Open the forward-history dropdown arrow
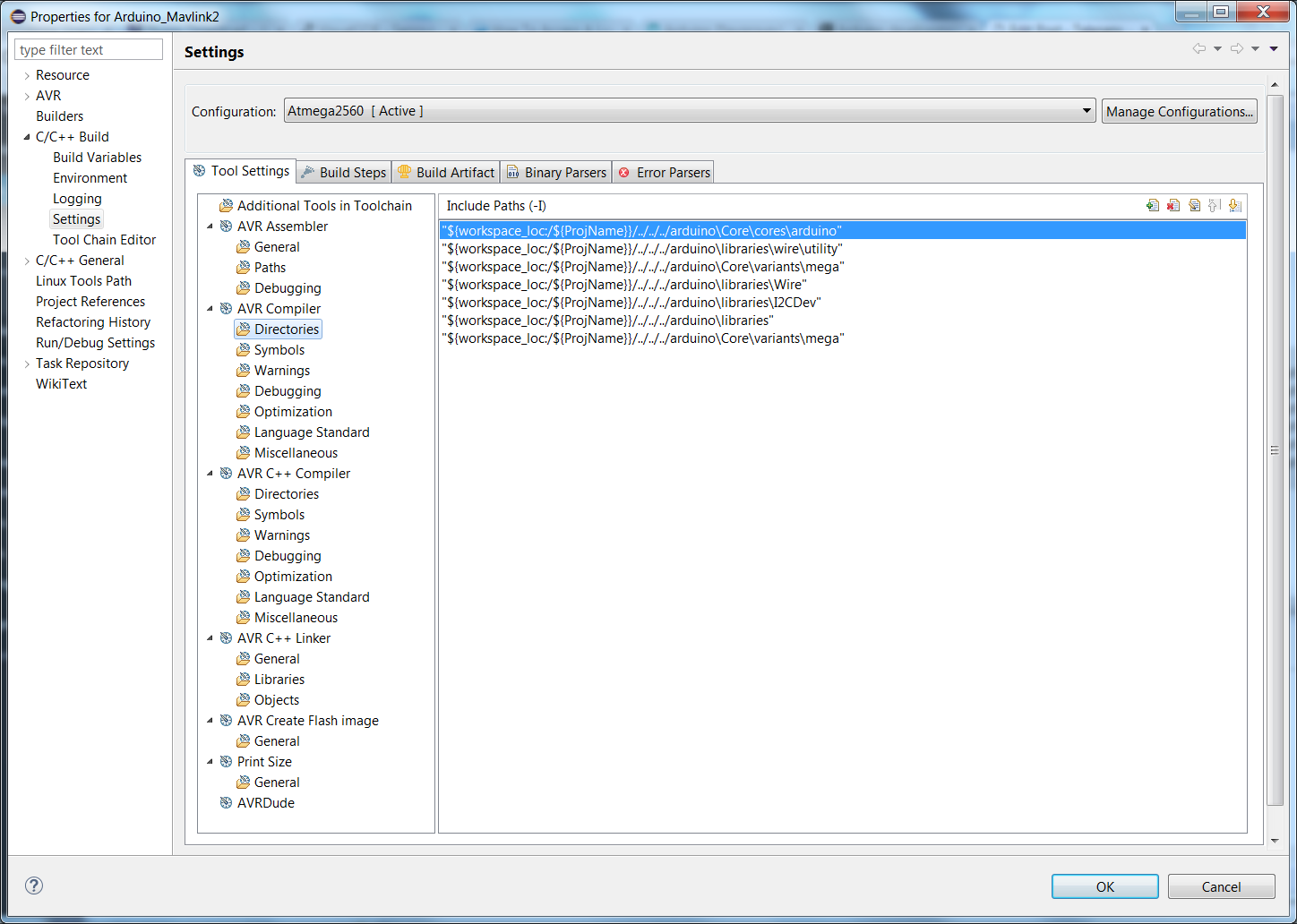This screenshot has width=1297, height=924. 1255,48
